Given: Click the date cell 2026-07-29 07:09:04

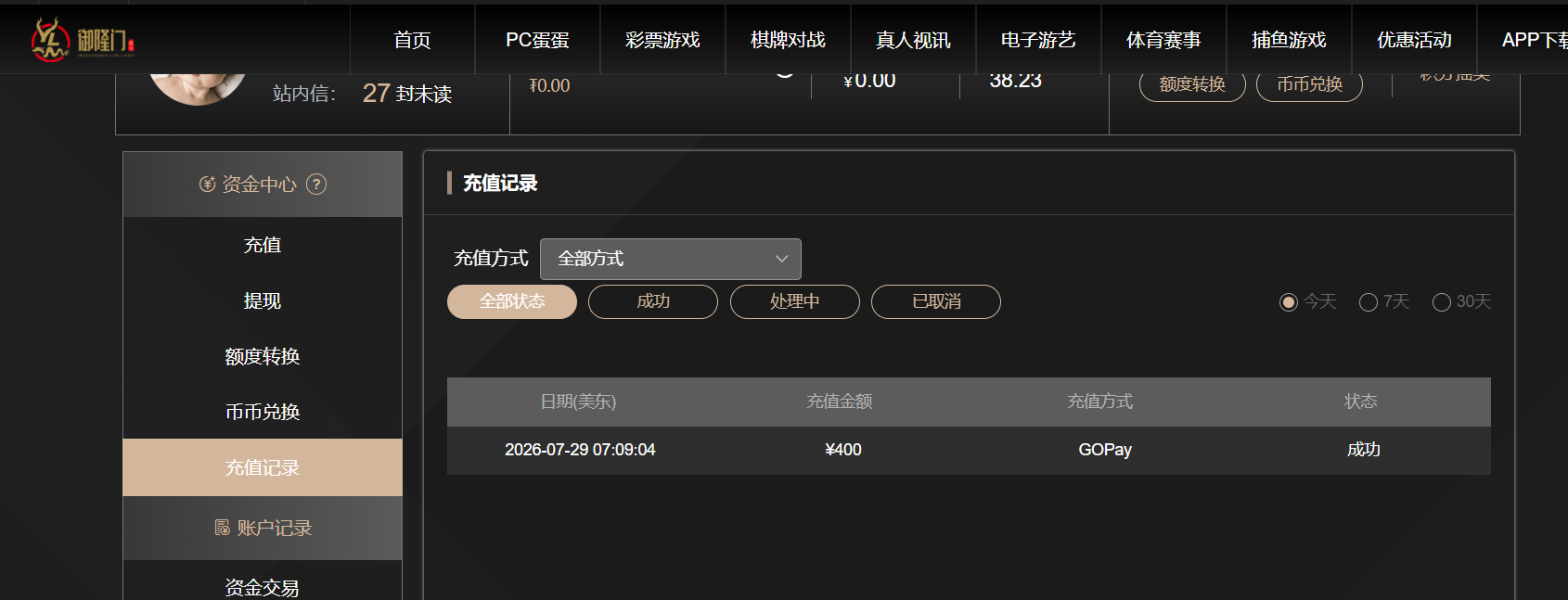Looking at the screenshot, I should pos(580,450).
